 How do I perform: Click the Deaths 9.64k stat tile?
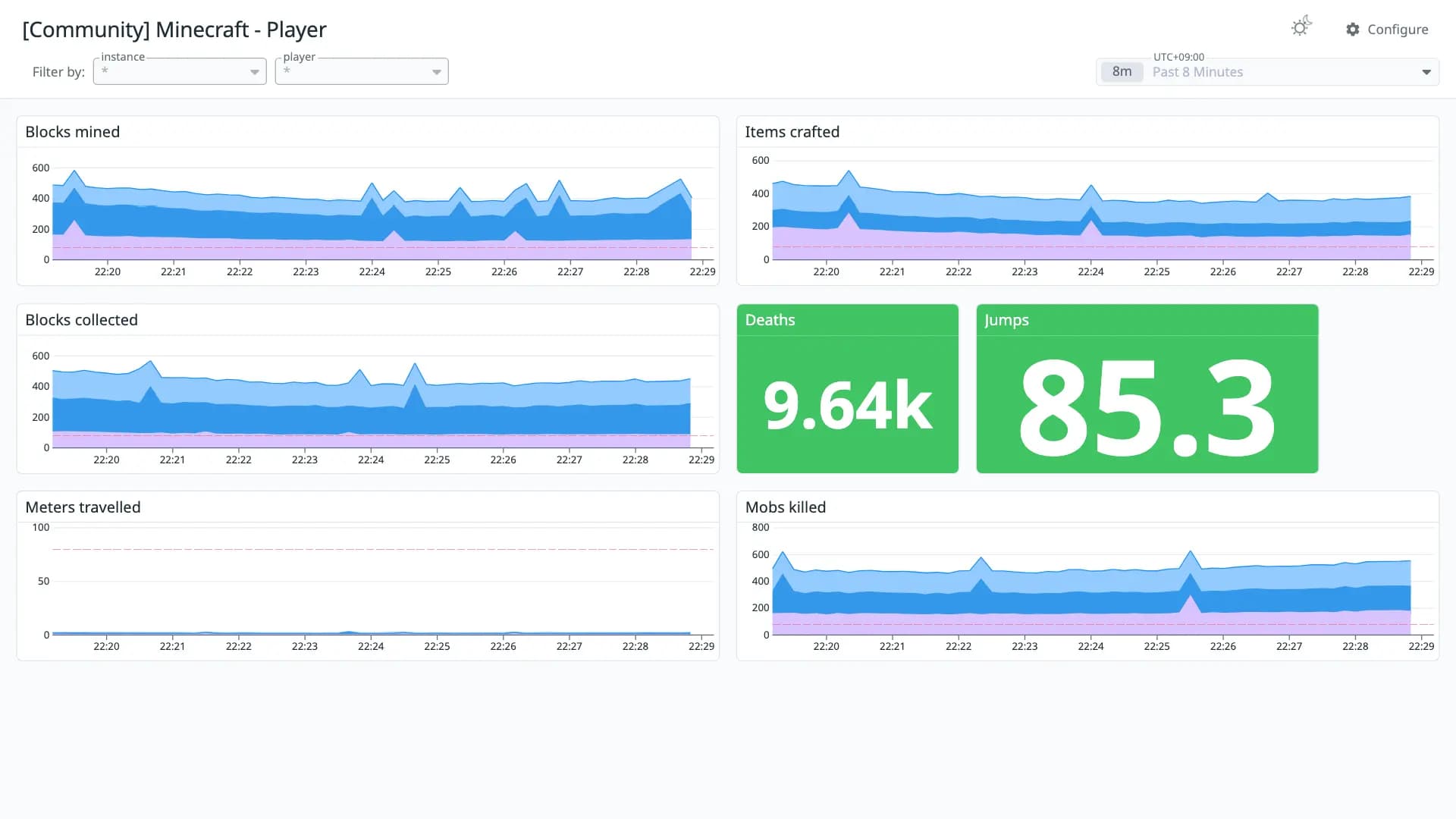[x=847, y=388]
